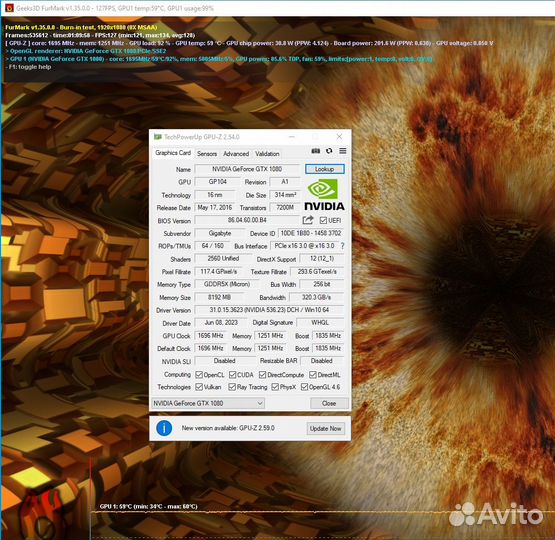Click the Update Now button

(326, 429)
